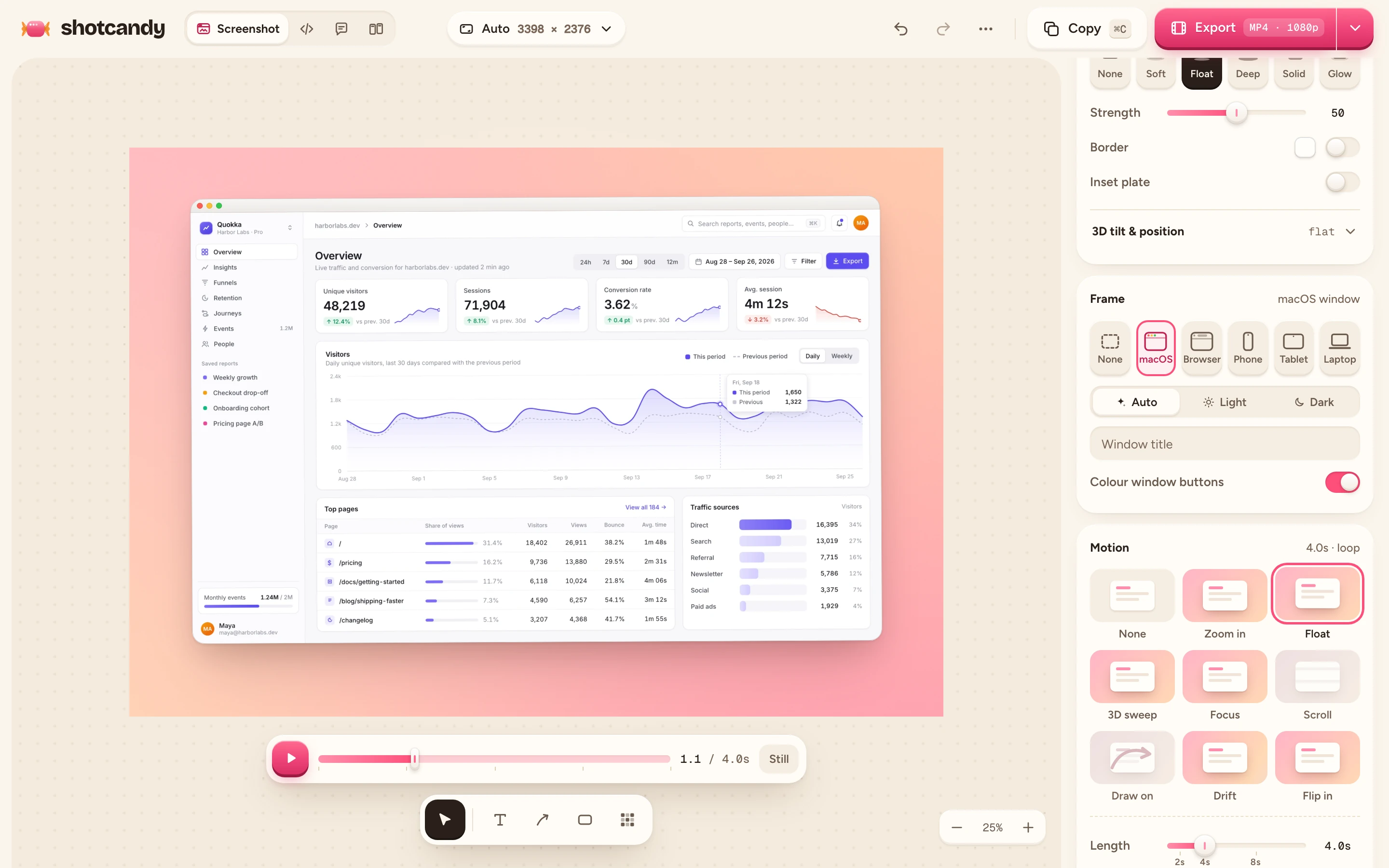
Task: Select the Screenshot mode tab
Action: pyautogui.click(x=238, y=29)
